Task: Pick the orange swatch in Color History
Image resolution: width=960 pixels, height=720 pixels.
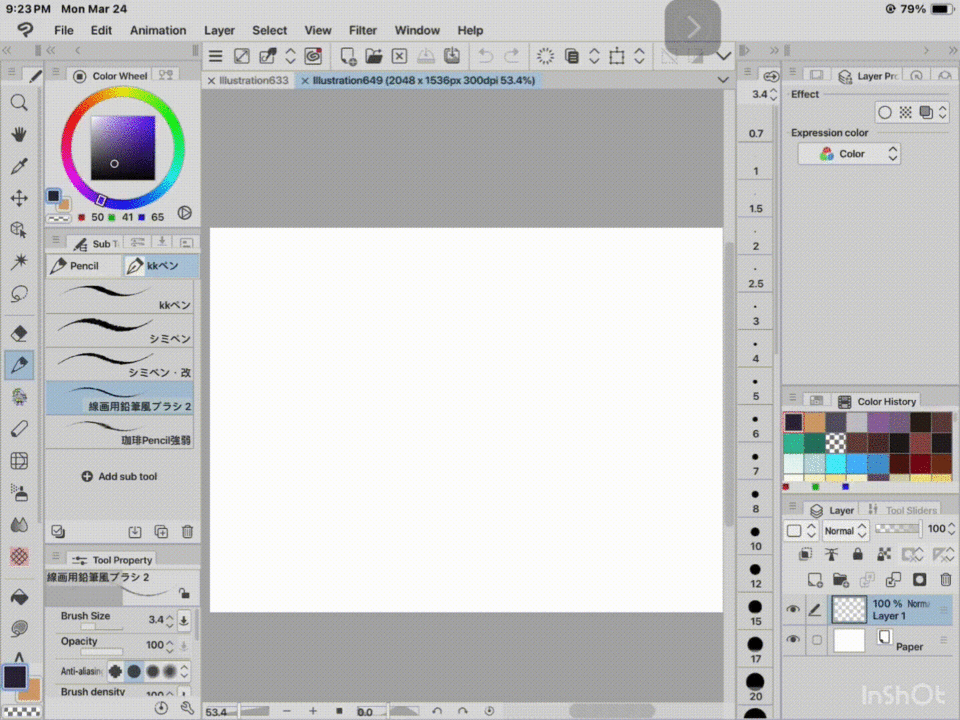Action: [814, 422]
